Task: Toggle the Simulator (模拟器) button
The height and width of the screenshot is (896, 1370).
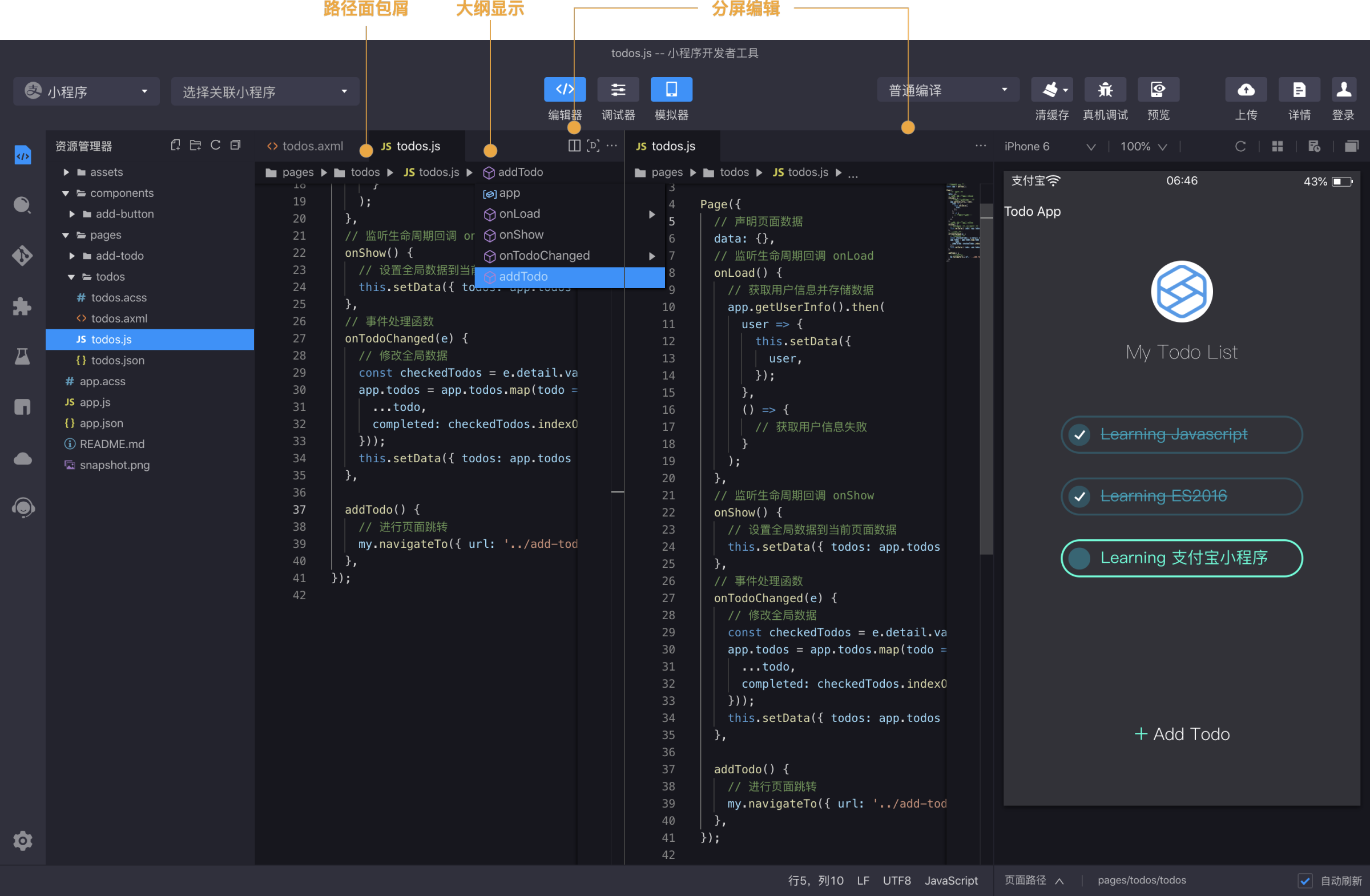Action: (x=671, y=89)
